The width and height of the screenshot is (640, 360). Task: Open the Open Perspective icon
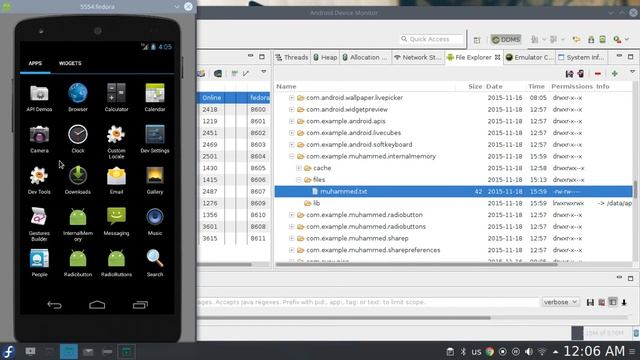(x=477, y=40)
